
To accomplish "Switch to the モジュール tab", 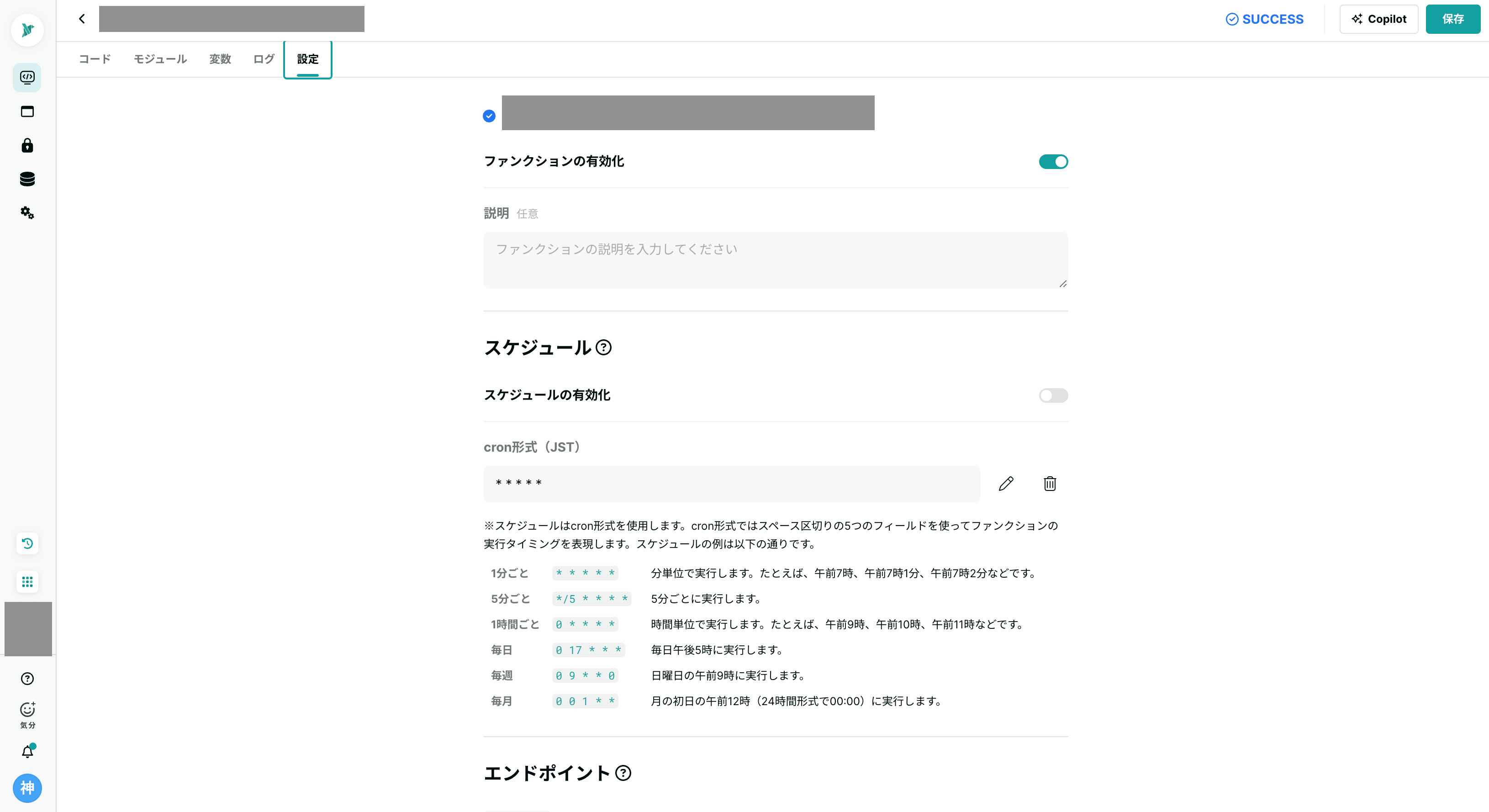I will pos(160,59).
